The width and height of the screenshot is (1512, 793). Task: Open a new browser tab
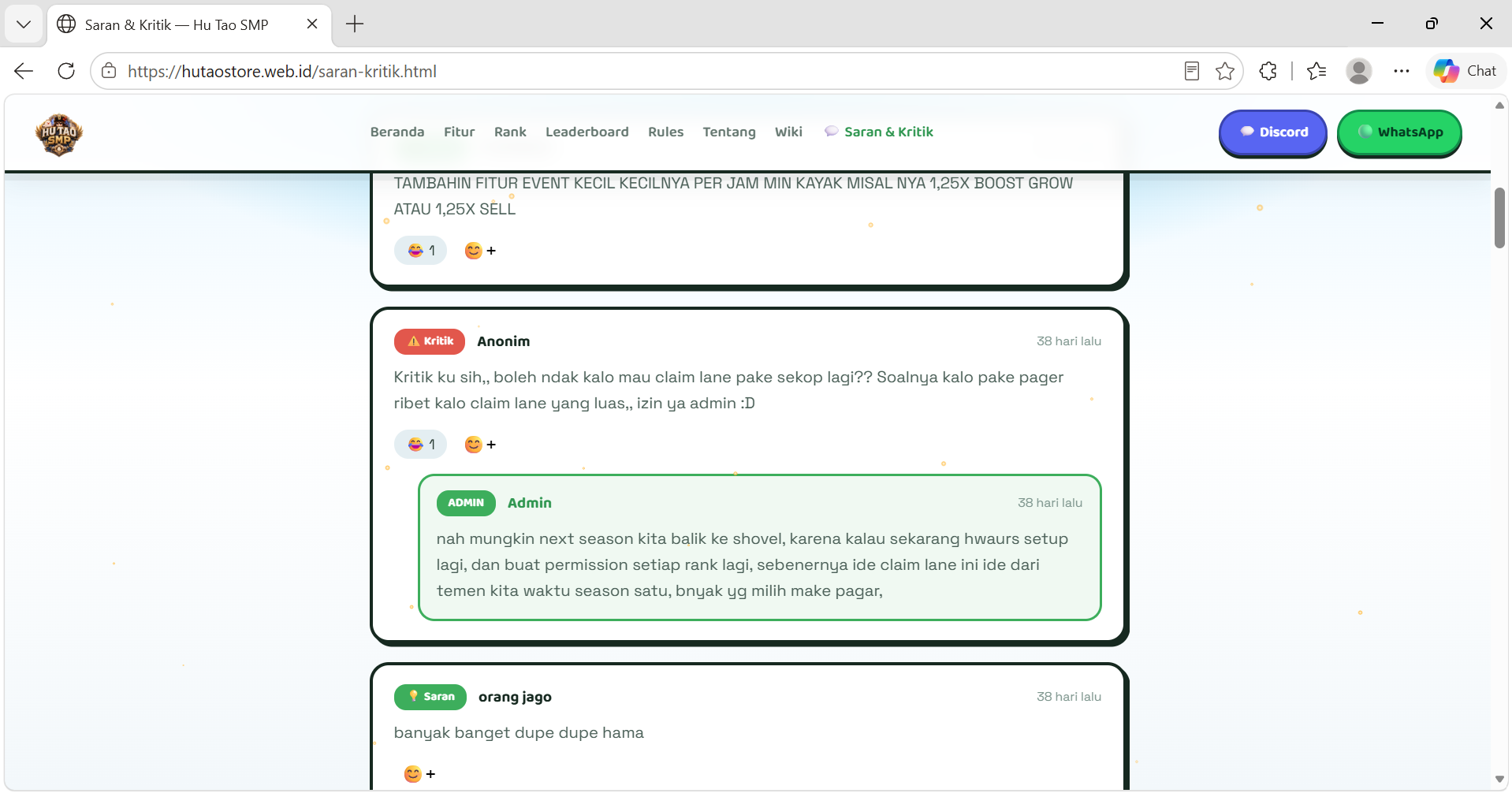point(355,24)
